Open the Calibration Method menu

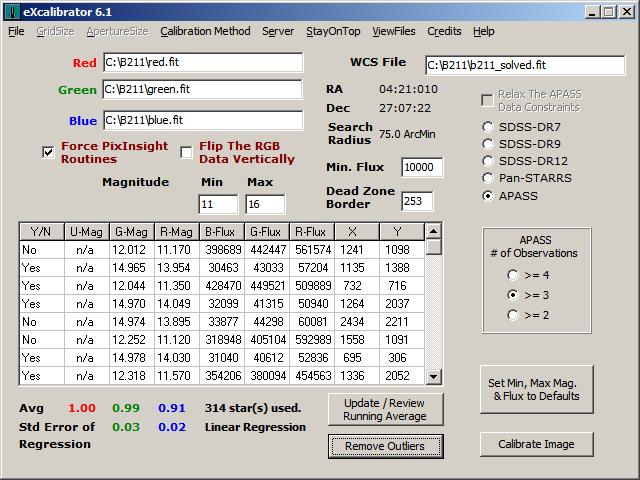coord(205,31)
